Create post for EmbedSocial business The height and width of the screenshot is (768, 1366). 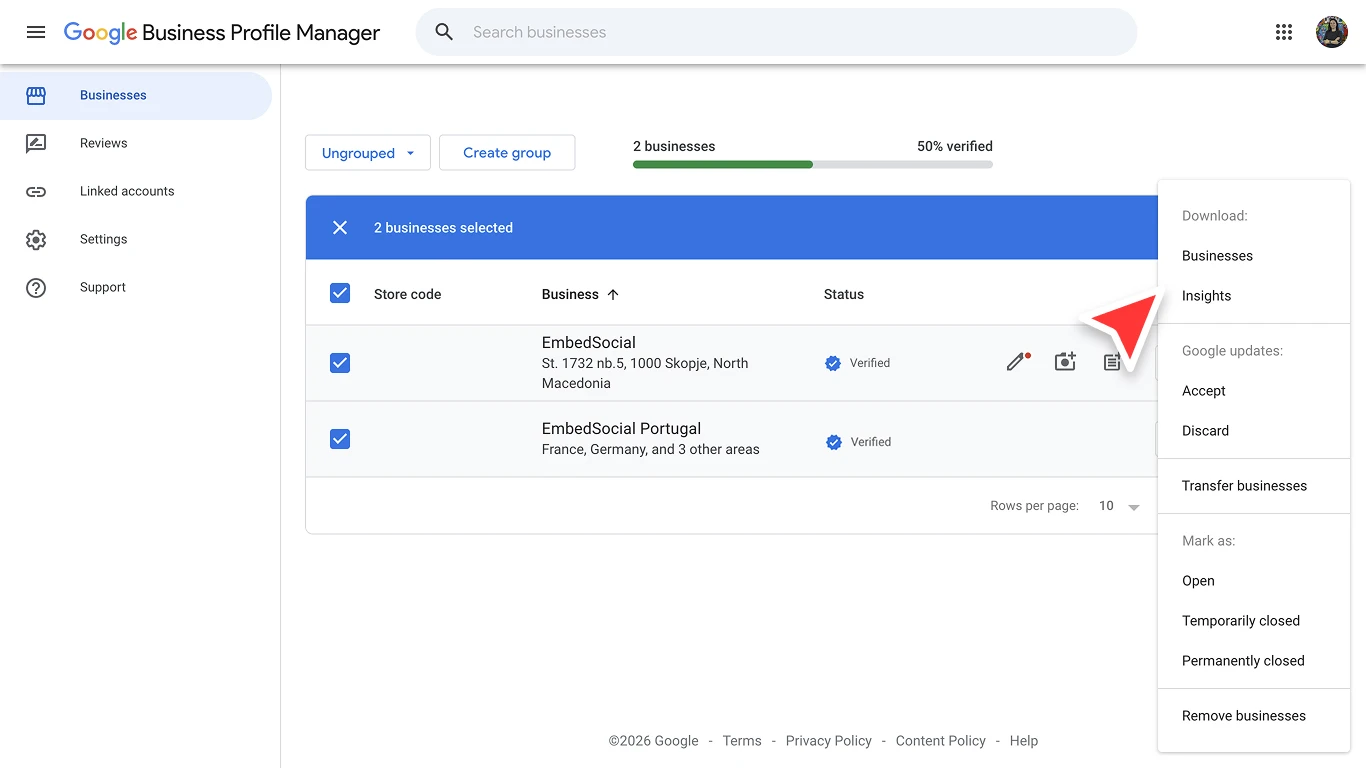[x=1111, y=362]
